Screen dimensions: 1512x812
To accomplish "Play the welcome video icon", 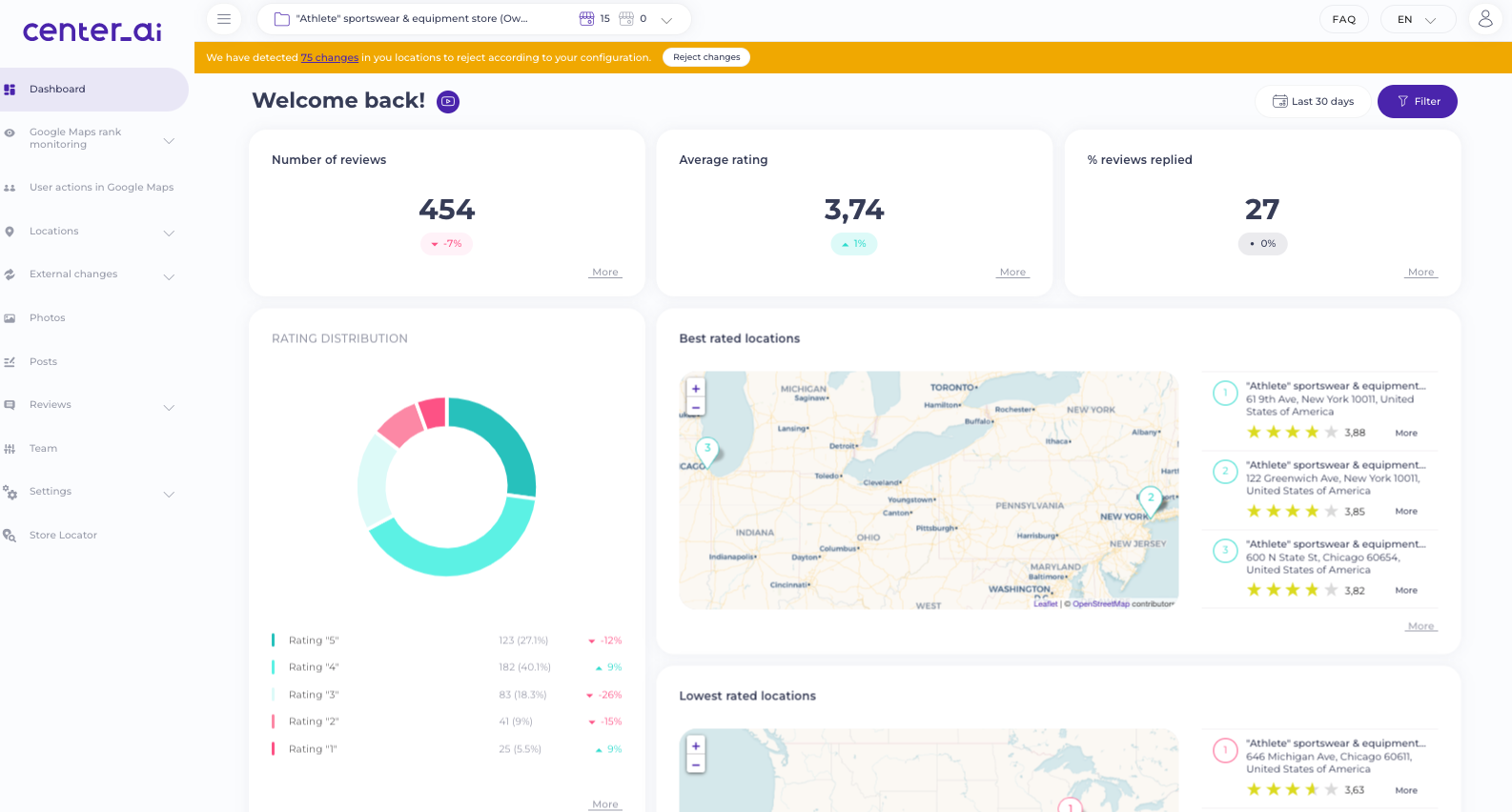I will 448,101.
